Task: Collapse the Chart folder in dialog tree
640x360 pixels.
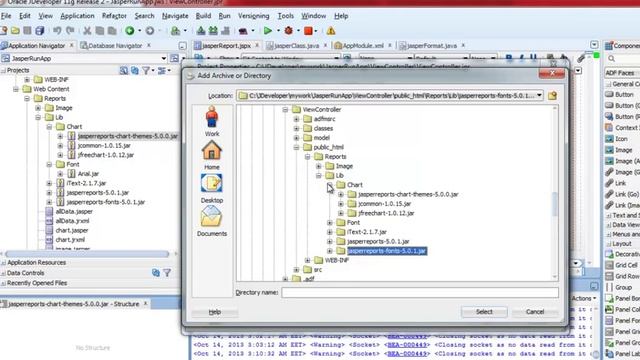Action: tap(330, 185)
